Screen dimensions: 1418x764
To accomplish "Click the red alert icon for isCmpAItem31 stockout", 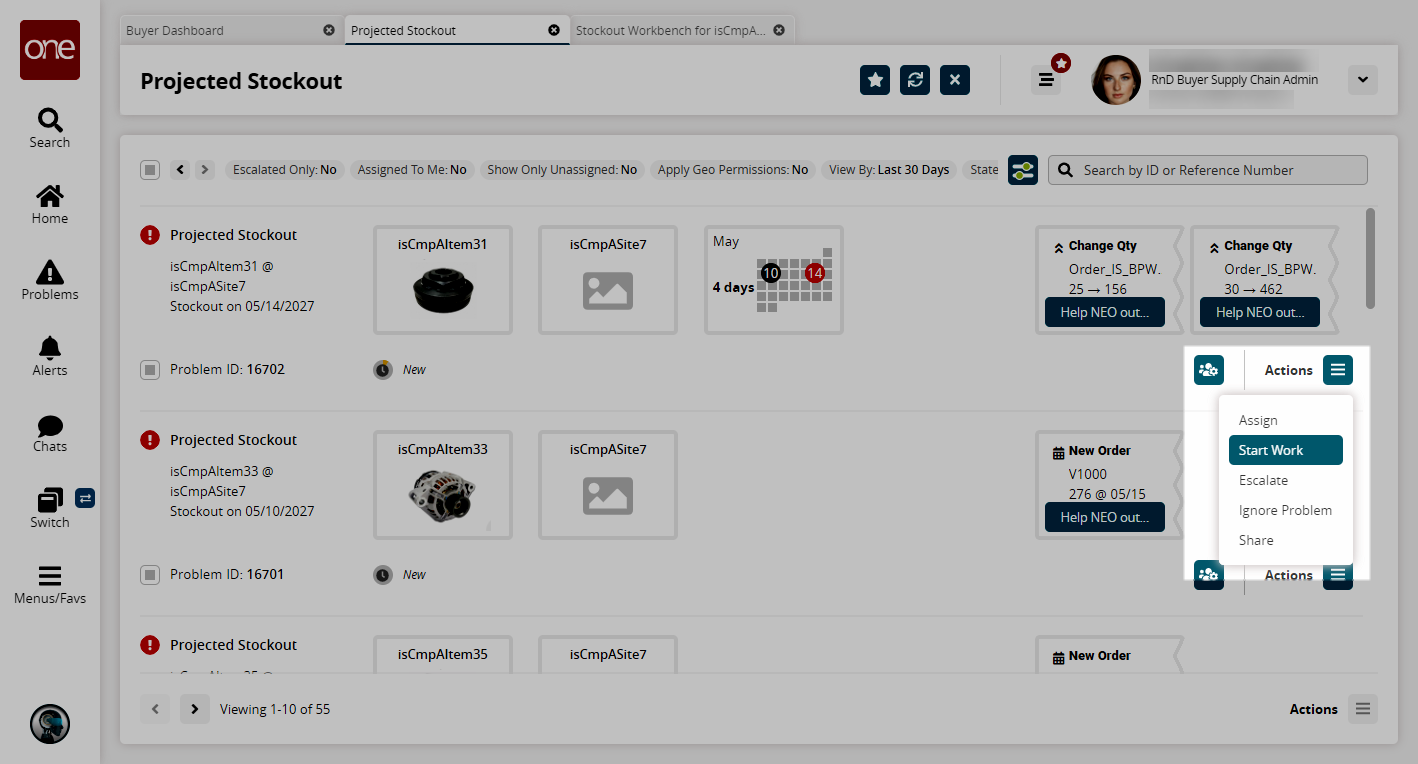I will tap(150, 235).
